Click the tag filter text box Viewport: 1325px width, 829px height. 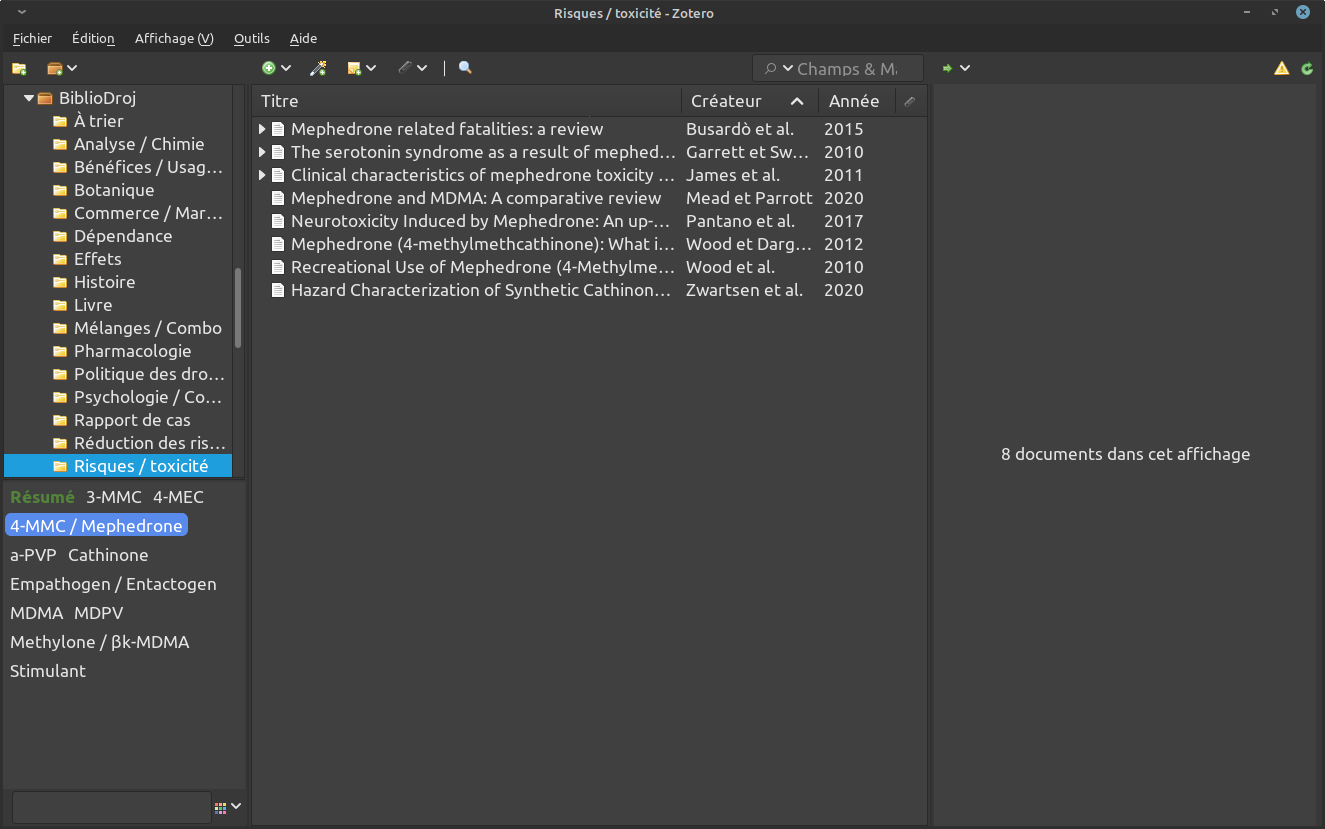coord(112,807)
